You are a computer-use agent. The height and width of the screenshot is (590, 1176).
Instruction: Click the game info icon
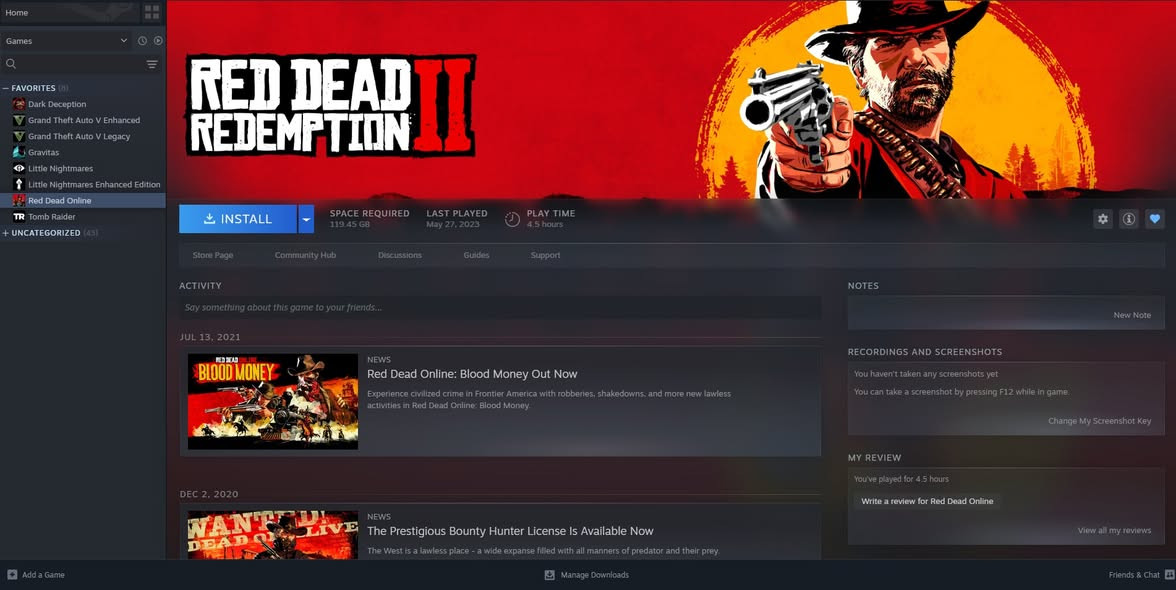click(1129, 219)
